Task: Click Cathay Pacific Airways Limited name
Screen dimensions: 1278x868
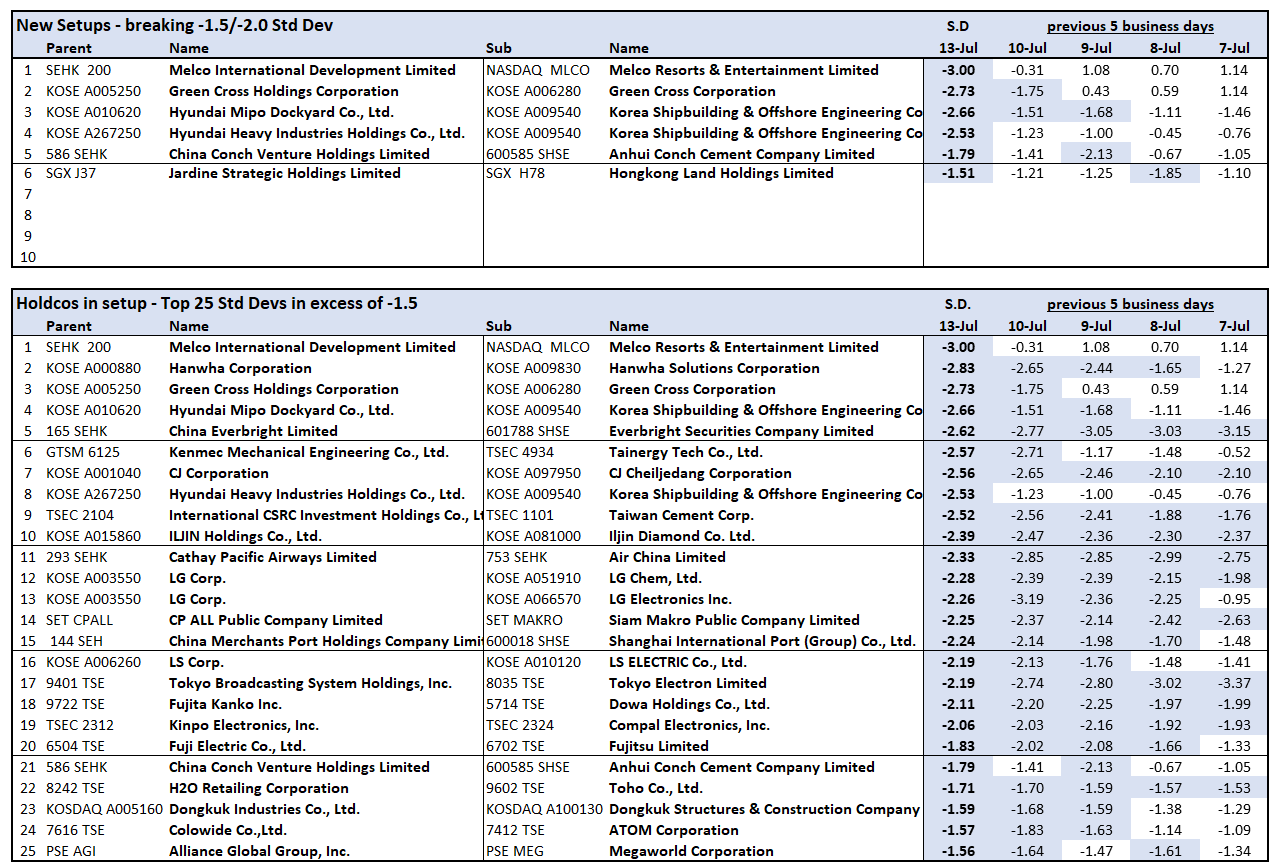Action: 272,557
